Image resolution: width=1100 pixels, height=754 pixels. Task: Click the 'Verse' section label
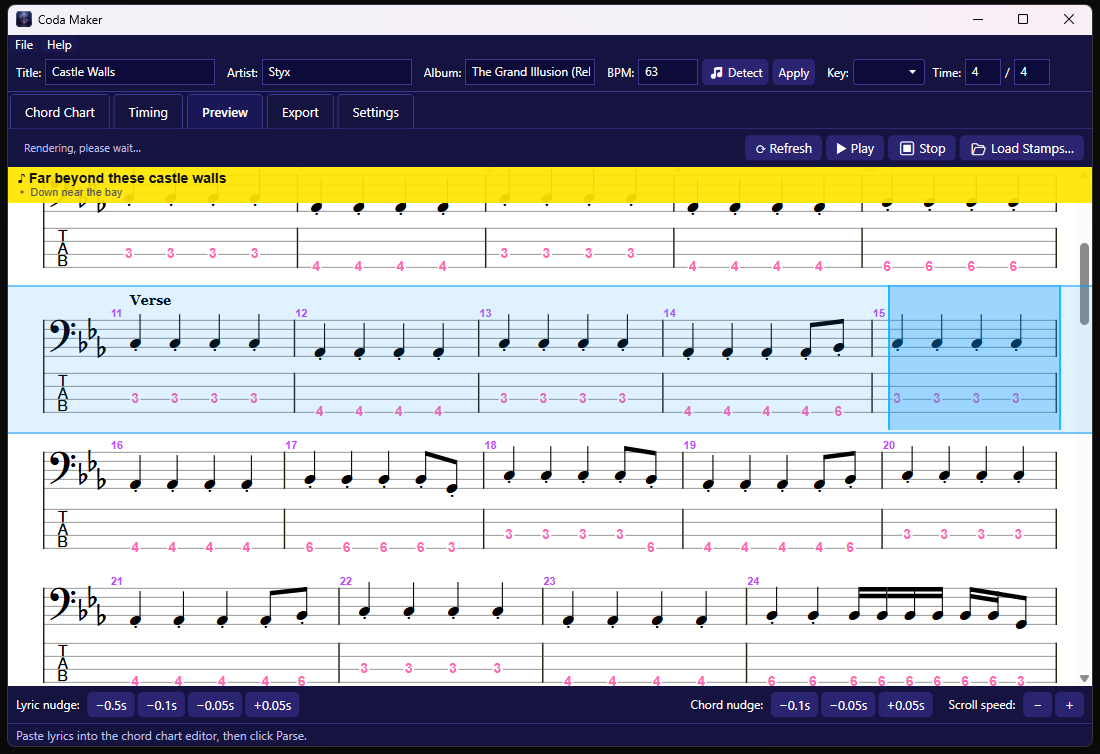click(150, 300)
